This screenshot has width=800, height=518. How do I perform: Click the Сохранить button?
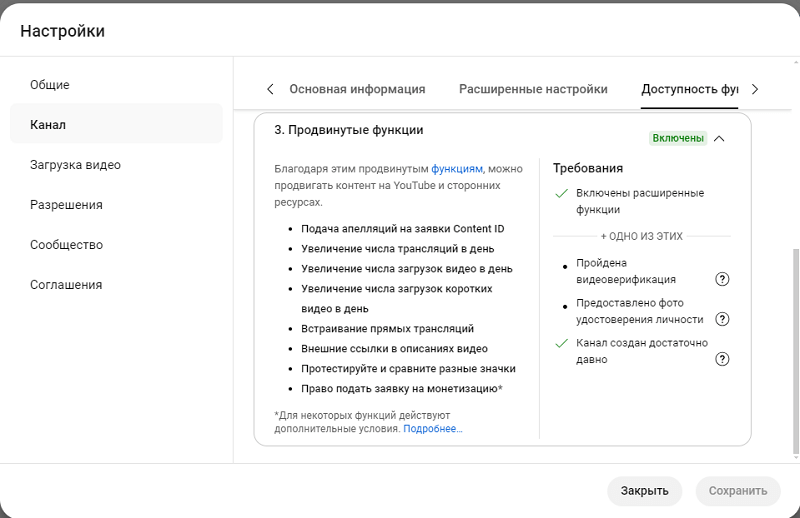click(x=738, y=491)
